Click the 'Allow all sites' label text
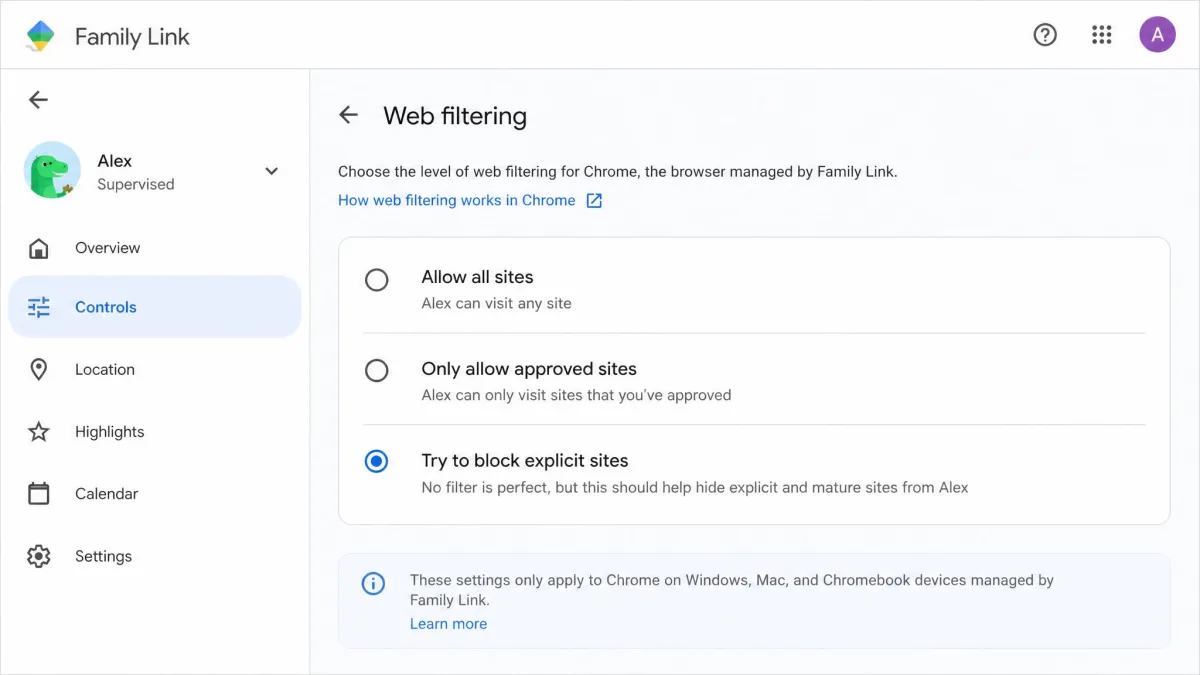This screenshot has height=675, width=1200. pyautogui.click(x=478, y=277)
